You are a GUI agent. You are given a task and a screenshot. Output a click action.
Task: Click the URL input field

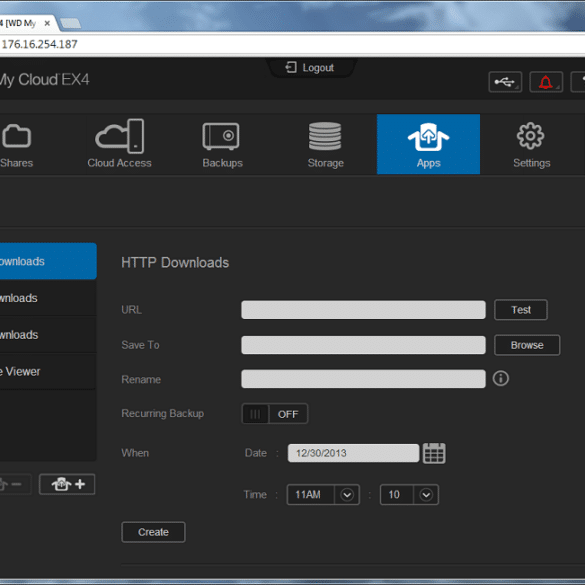pos(363,310)
